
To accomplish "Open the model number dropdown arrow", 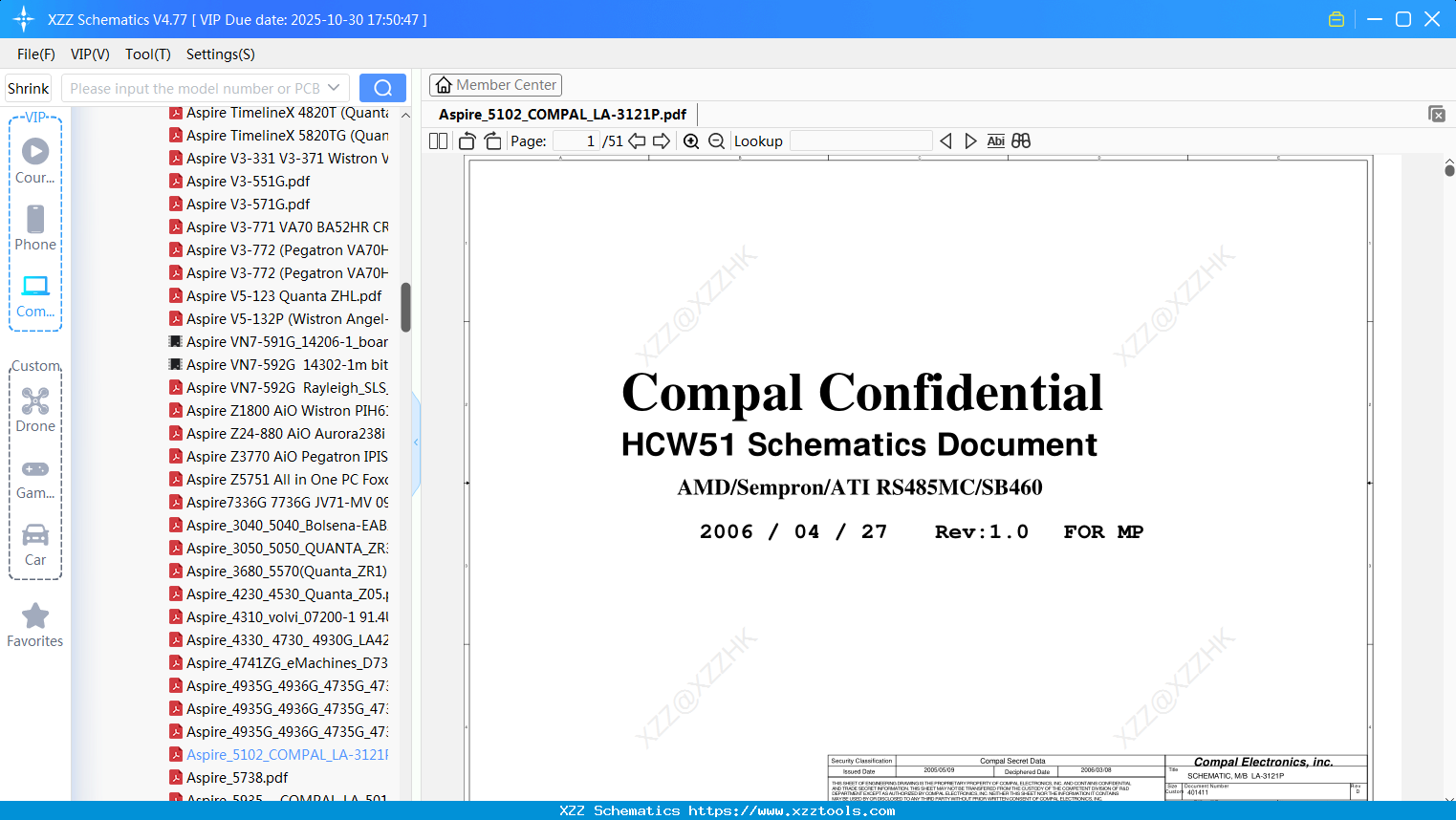I will [334, 88].
